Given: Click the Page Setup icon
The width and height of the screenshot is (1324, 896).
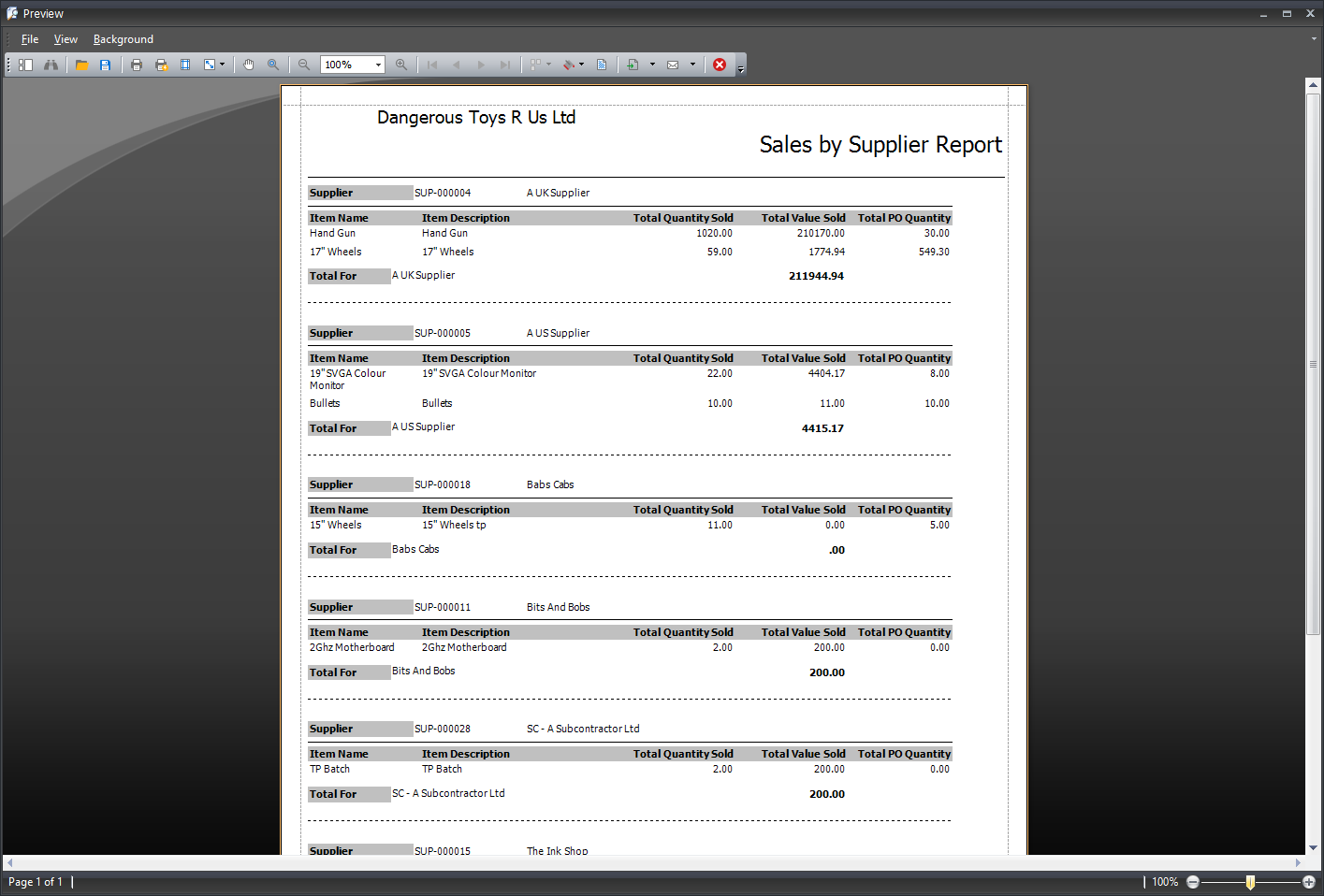Looking at the screenshot, I should pyautogui.click(x=185, y=65).
